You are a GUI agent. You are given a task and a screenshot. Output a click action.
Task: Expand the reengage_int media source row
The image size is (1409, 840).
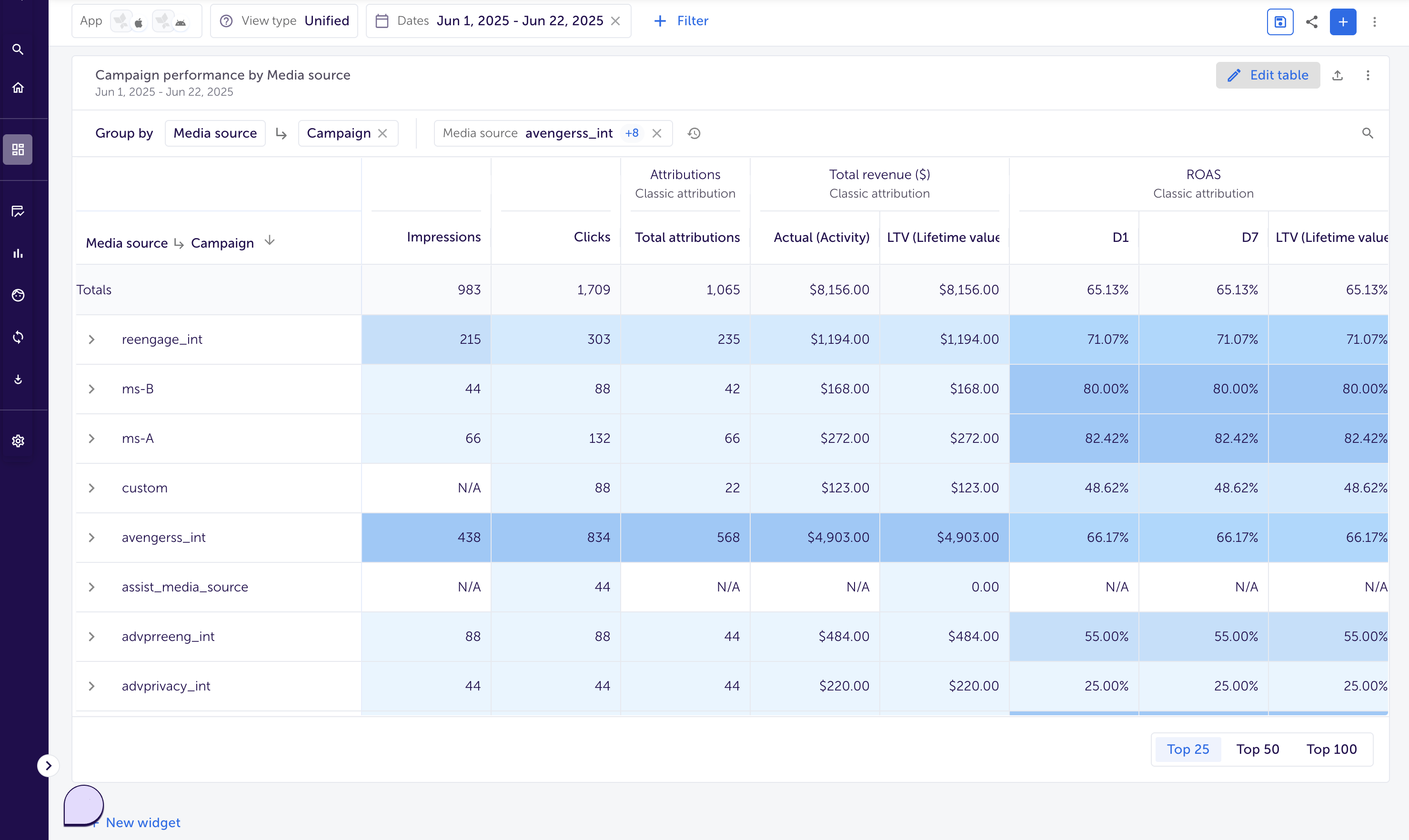(92, 339)
